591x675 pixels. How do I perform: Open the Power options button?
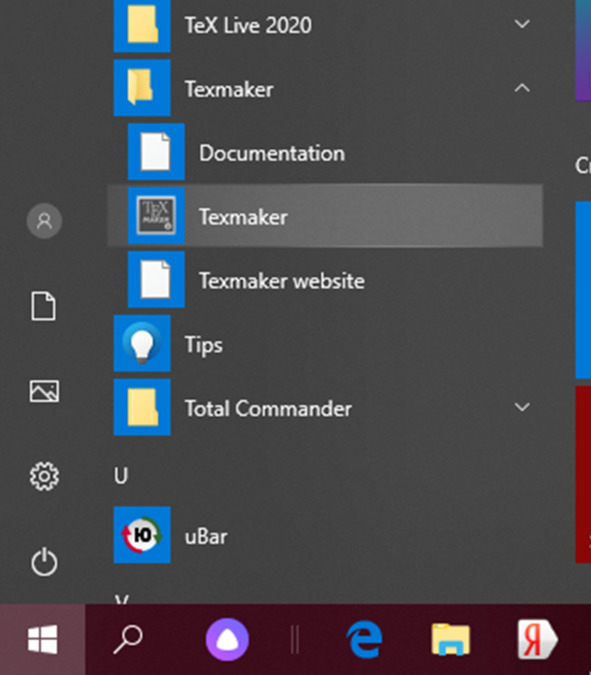44,562
